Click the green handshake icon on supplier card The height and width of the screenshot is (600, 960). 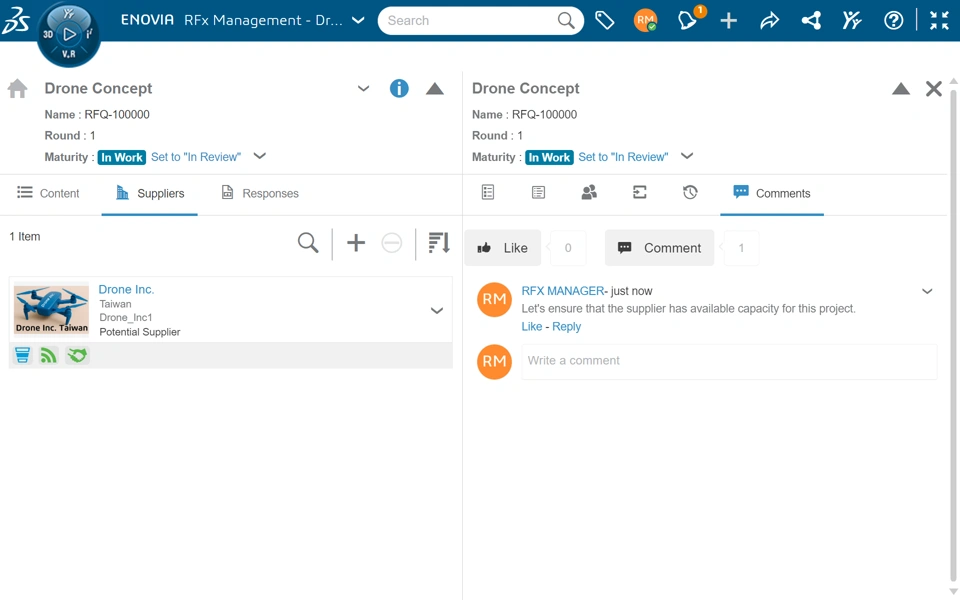[77, 355]
